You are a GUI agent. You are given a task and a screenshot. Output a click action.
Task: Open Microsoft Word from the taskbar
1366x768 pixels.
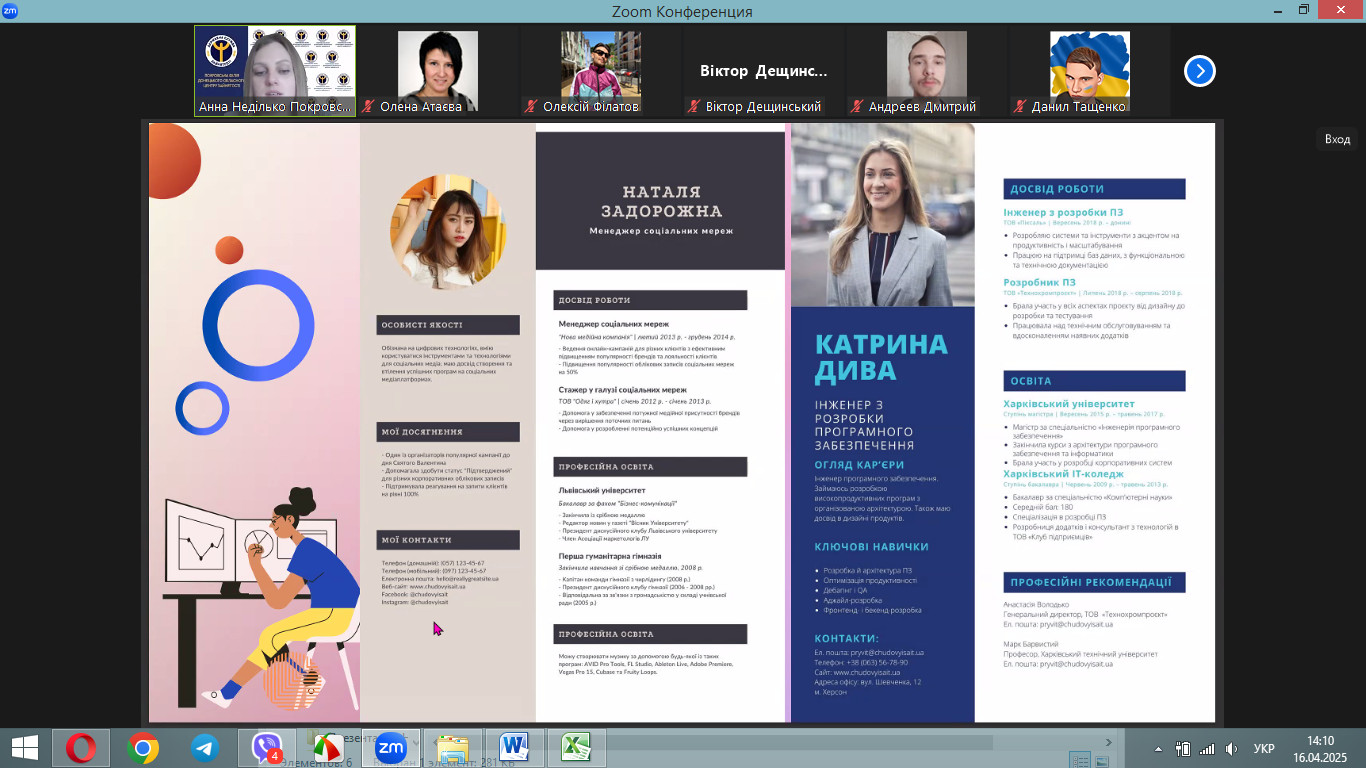point(514,747)
